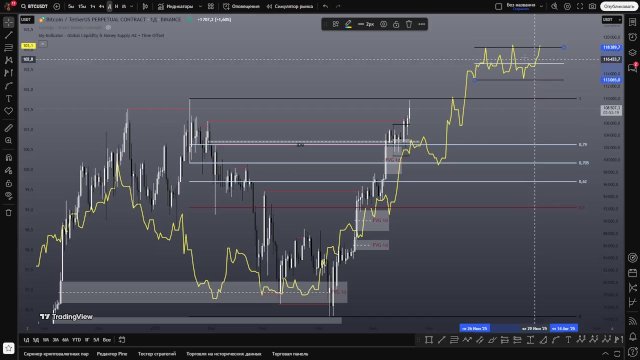This screenshot has height=360, width=640.
Task: Open Редактор Pine tab
Action: point(112,354)
